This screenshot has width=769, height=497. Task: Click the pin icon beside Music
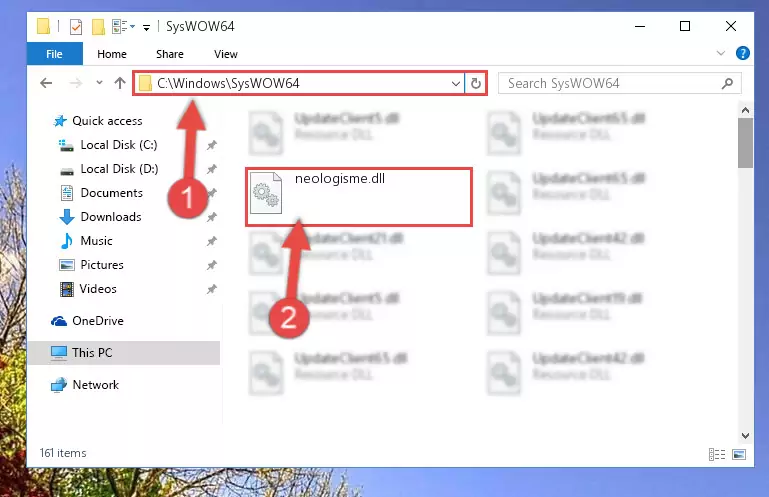211,241
